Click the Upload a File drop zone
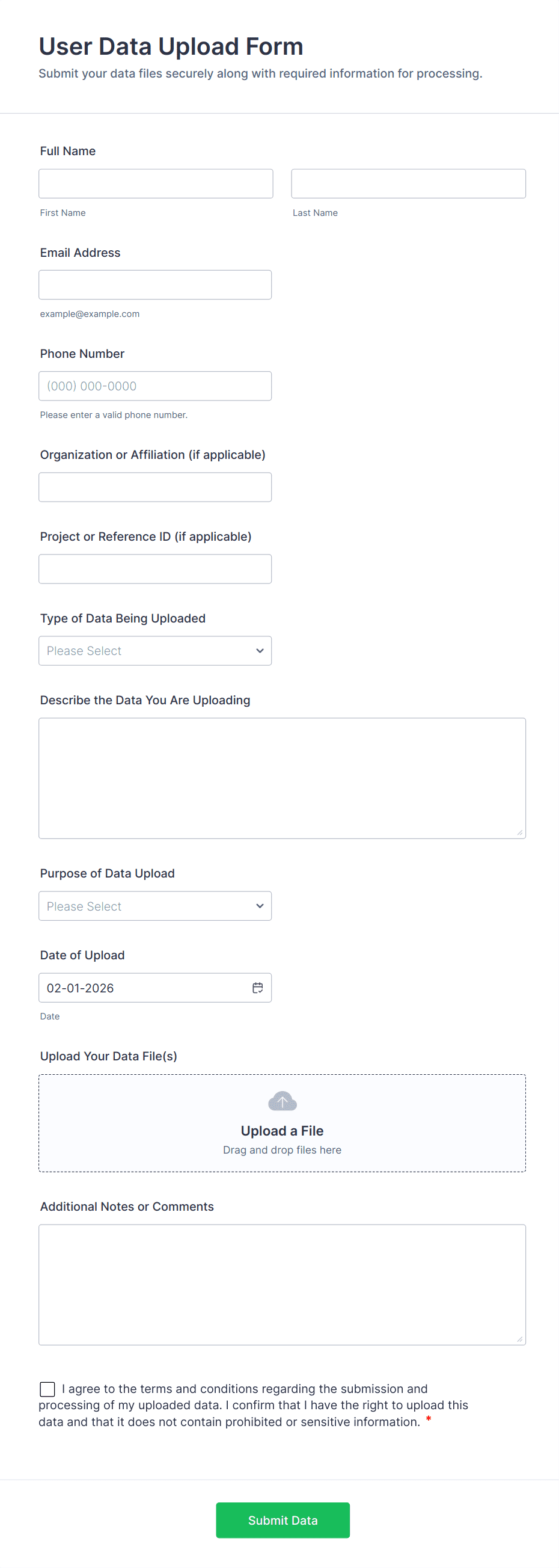The height and width of the screenshot is (1568, 559). tap(283, 1123)
